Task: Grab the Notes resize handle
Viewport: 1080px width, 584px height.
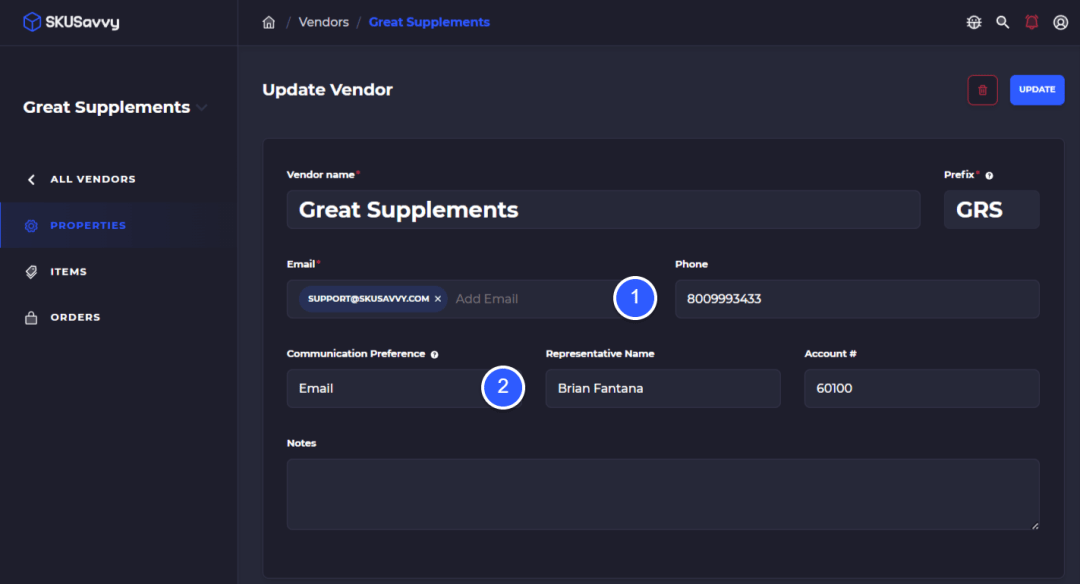Action: 1035,525
